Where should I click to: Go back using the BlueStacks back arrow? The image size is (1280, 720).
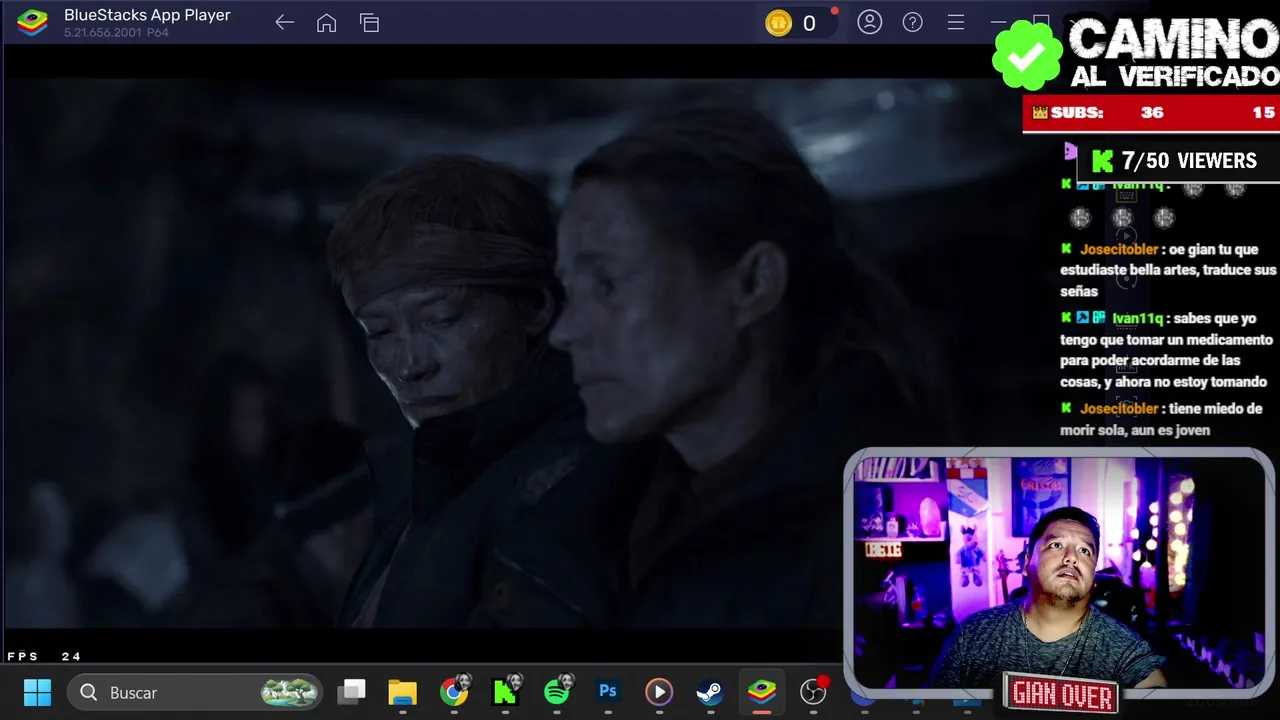285,23
